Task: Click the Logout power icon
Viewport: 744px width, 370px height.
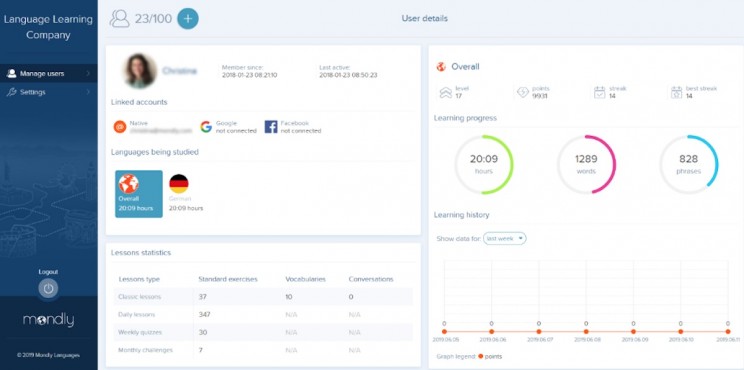Action: point(48,288)
